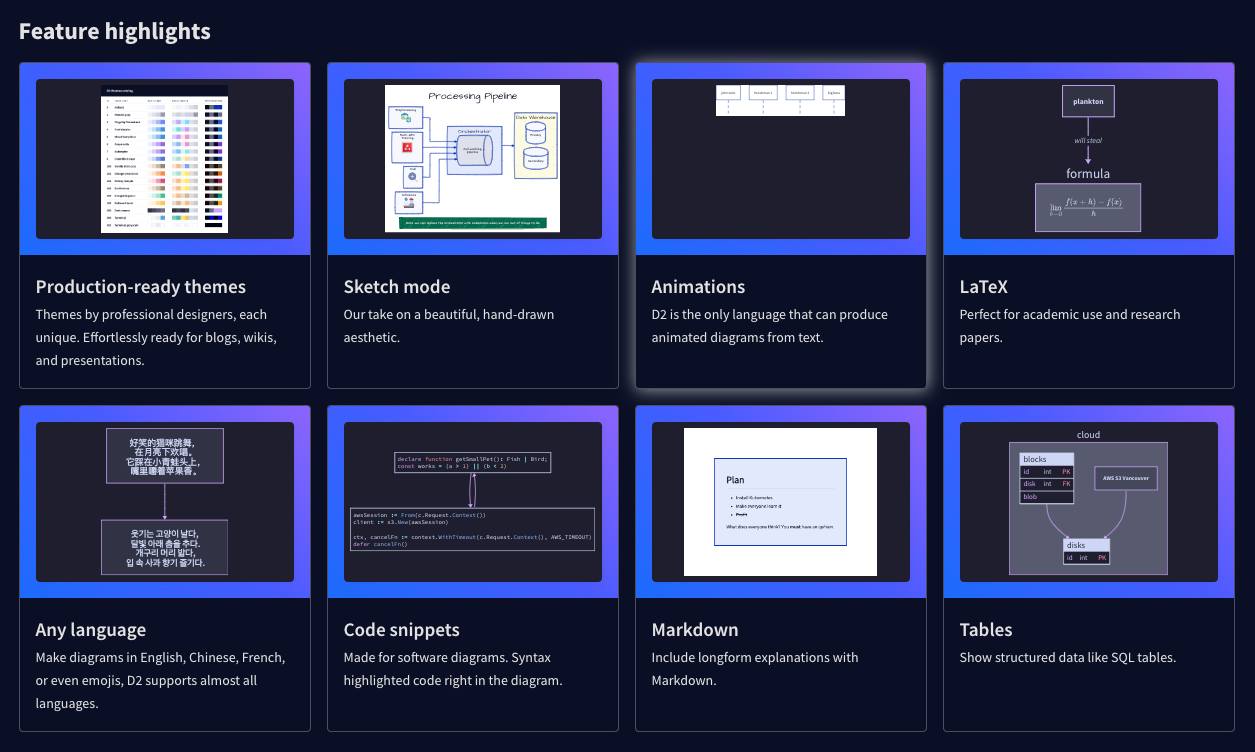
Task: Open the Markdown Plan diagram image
Action: tap(781, 502)
